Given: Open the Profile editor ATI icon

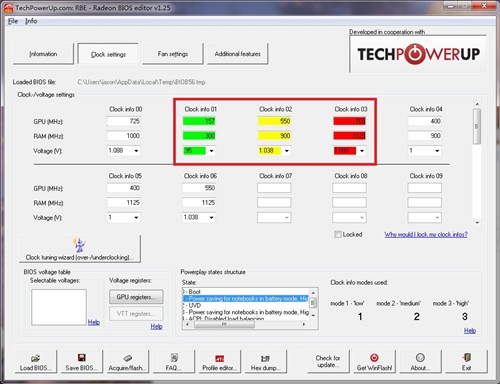Looking at the screenshot, I should click(220, 359).
